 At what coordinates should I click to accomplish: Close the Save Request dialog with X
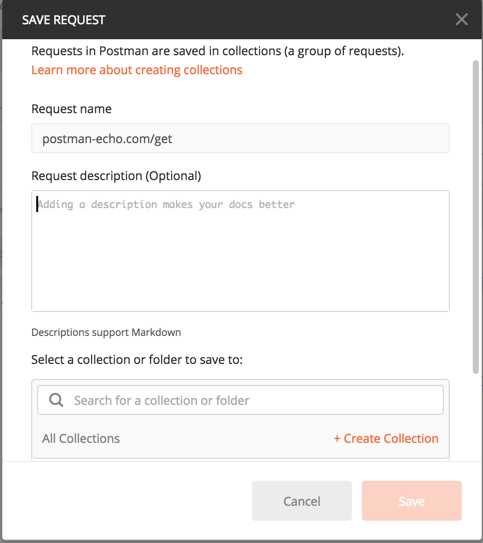point(462,19)
